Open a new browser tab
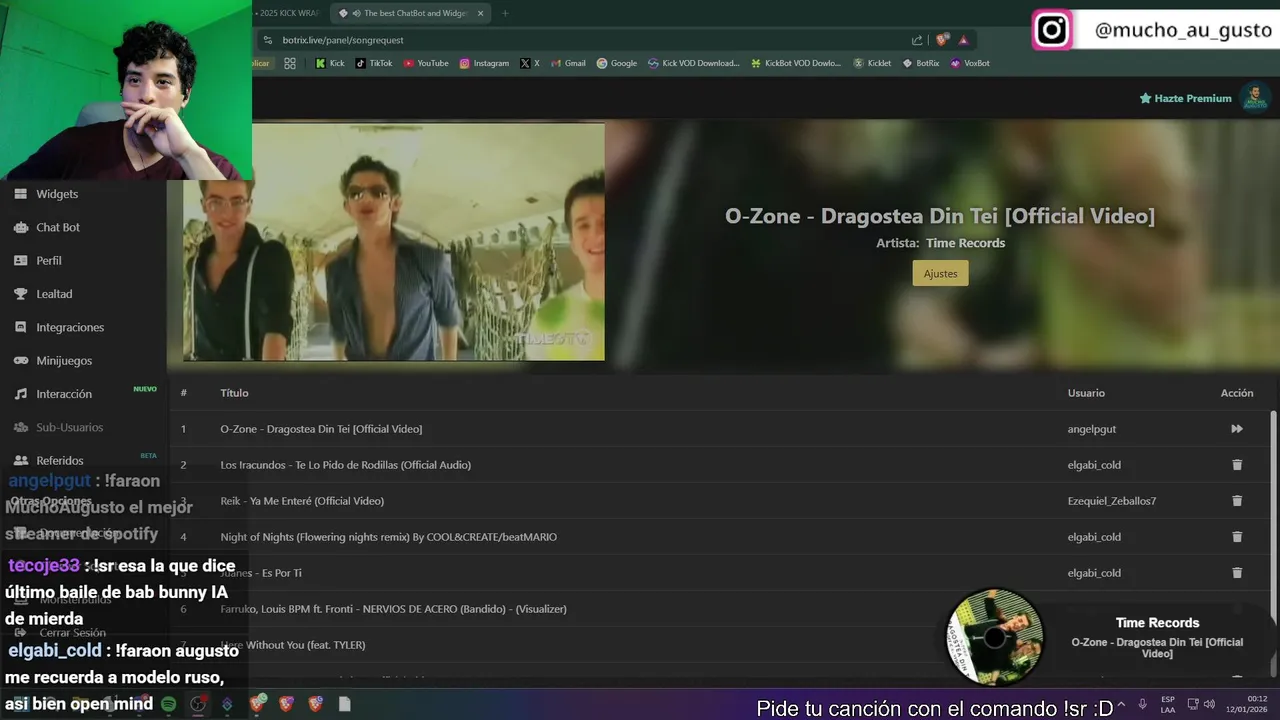The image size is (1280, 720). click(x=505, y=13)
